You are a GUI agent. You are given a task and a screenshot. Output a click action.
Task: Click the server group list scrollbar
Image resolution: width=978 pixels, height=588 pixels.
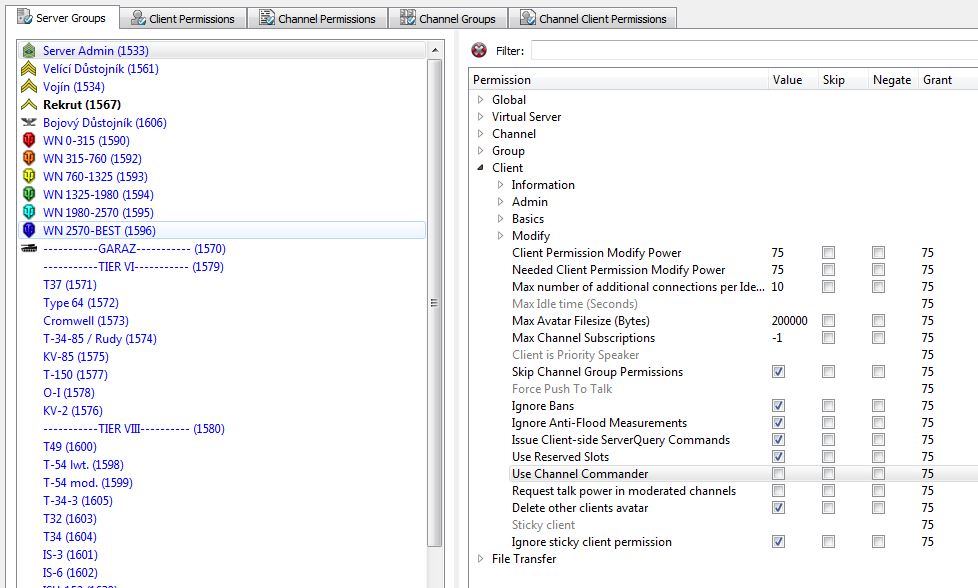coord(434,300)
